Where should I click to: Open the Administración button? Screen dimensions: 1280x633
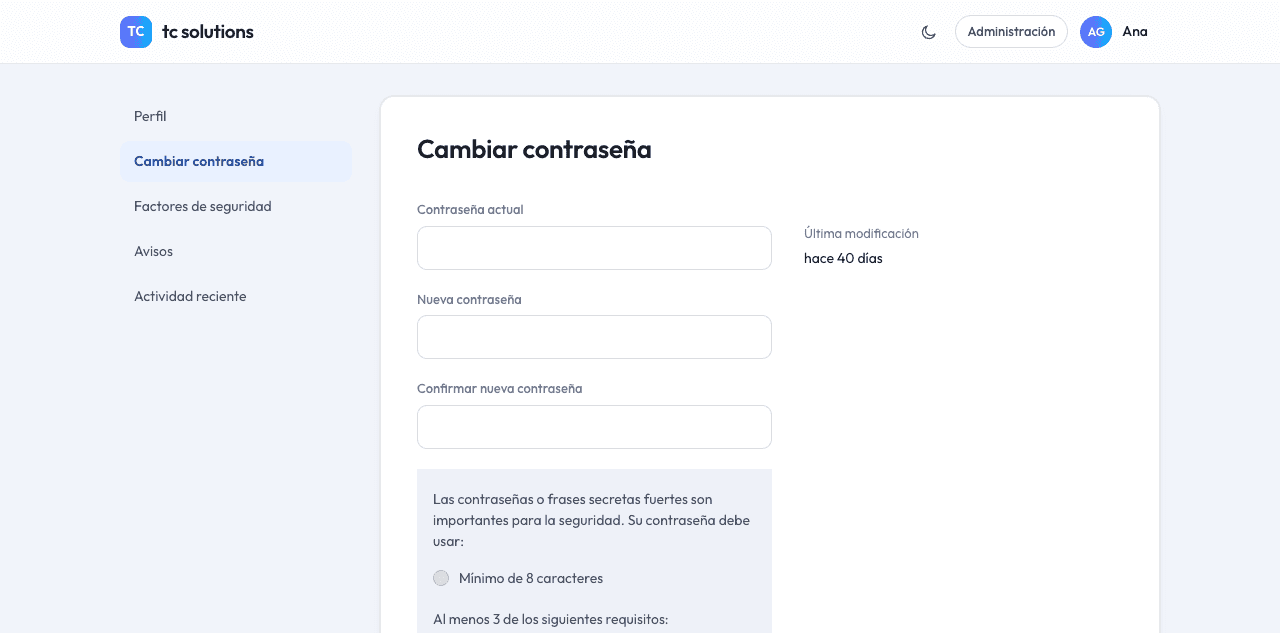pos(1011,32)
